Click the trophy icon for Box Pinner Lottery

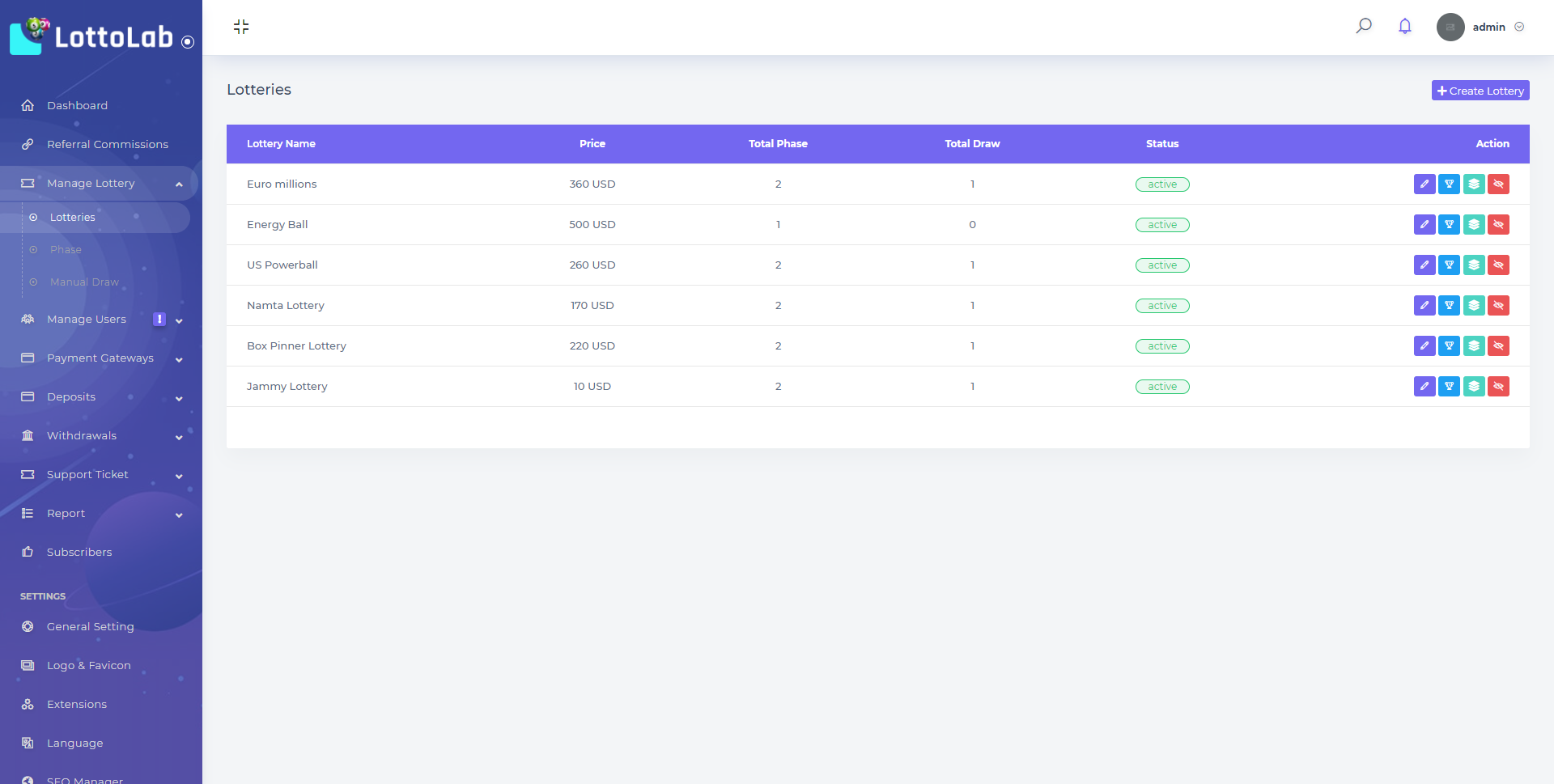[1449, 346]
